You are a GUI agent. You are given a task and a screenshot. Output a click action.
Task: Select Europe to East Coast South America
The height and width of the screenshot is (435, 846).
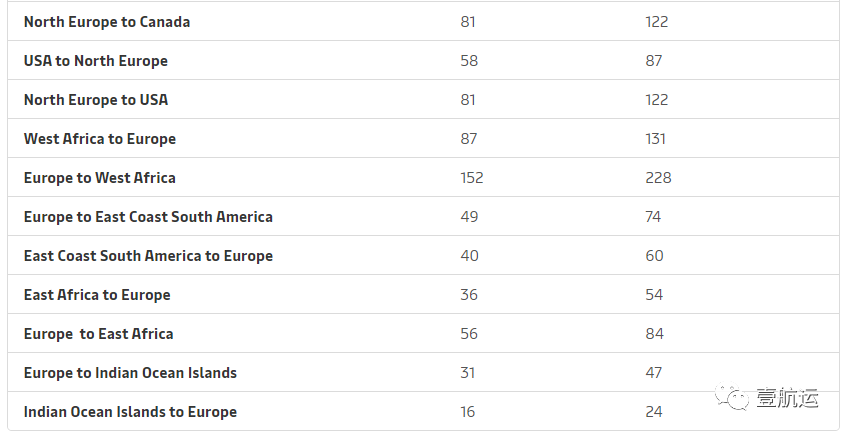pos(148,217)
